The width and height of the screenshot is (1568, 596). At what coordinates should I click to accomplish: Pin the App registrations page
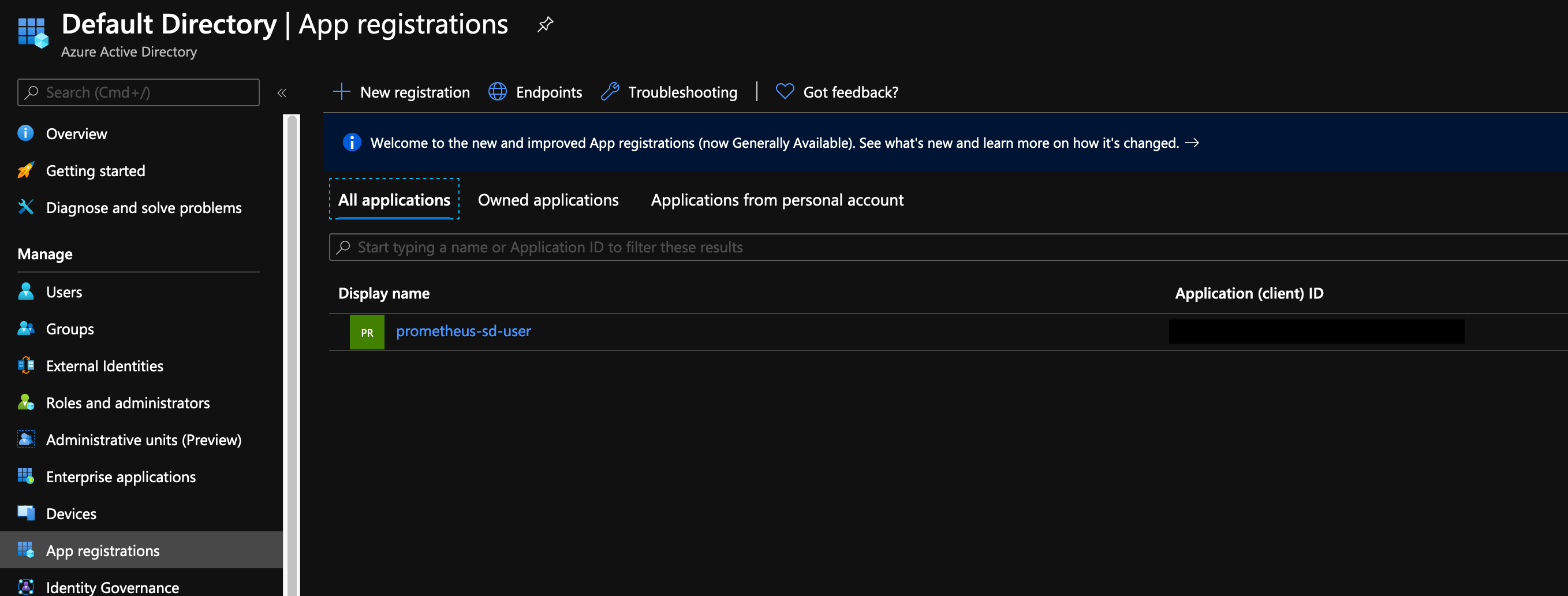tap(545, 24)
